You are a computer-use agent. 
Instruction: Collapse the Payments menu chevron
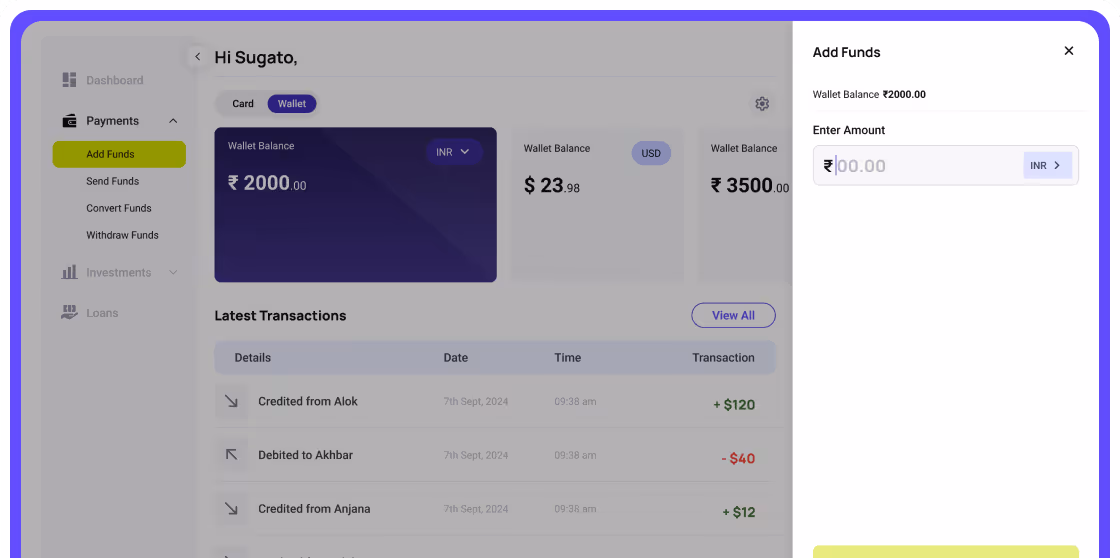coord(173,121)
